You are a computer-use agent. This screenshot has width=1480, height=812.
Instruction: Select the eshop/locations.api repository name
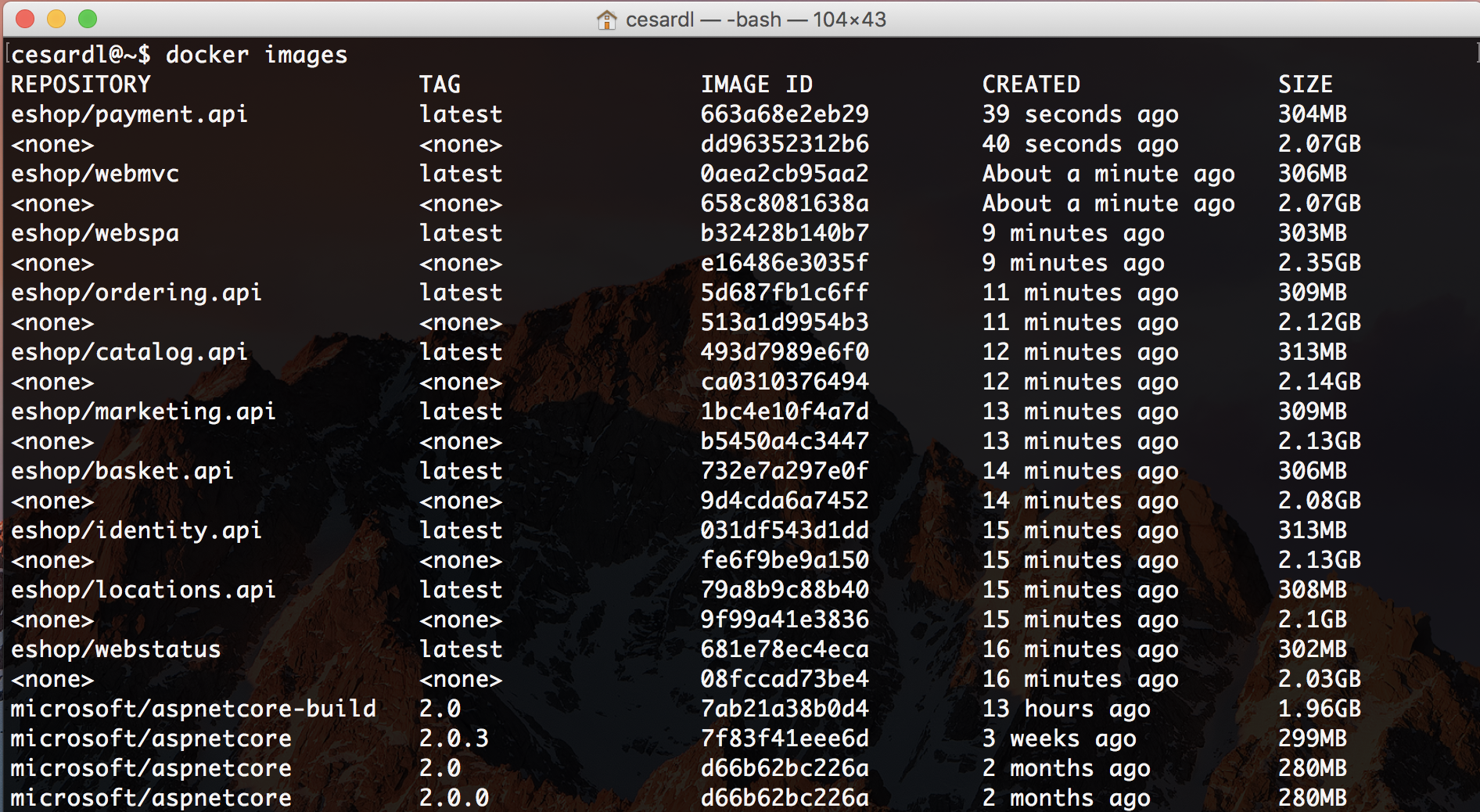click(x=143, y=590)
